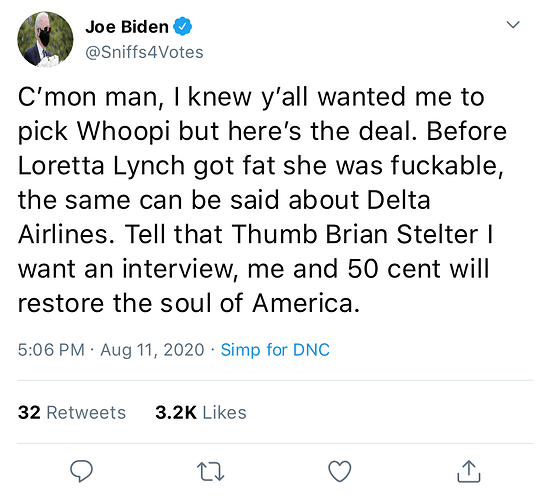Open the reply speech bubble icon

coord(82,471)
